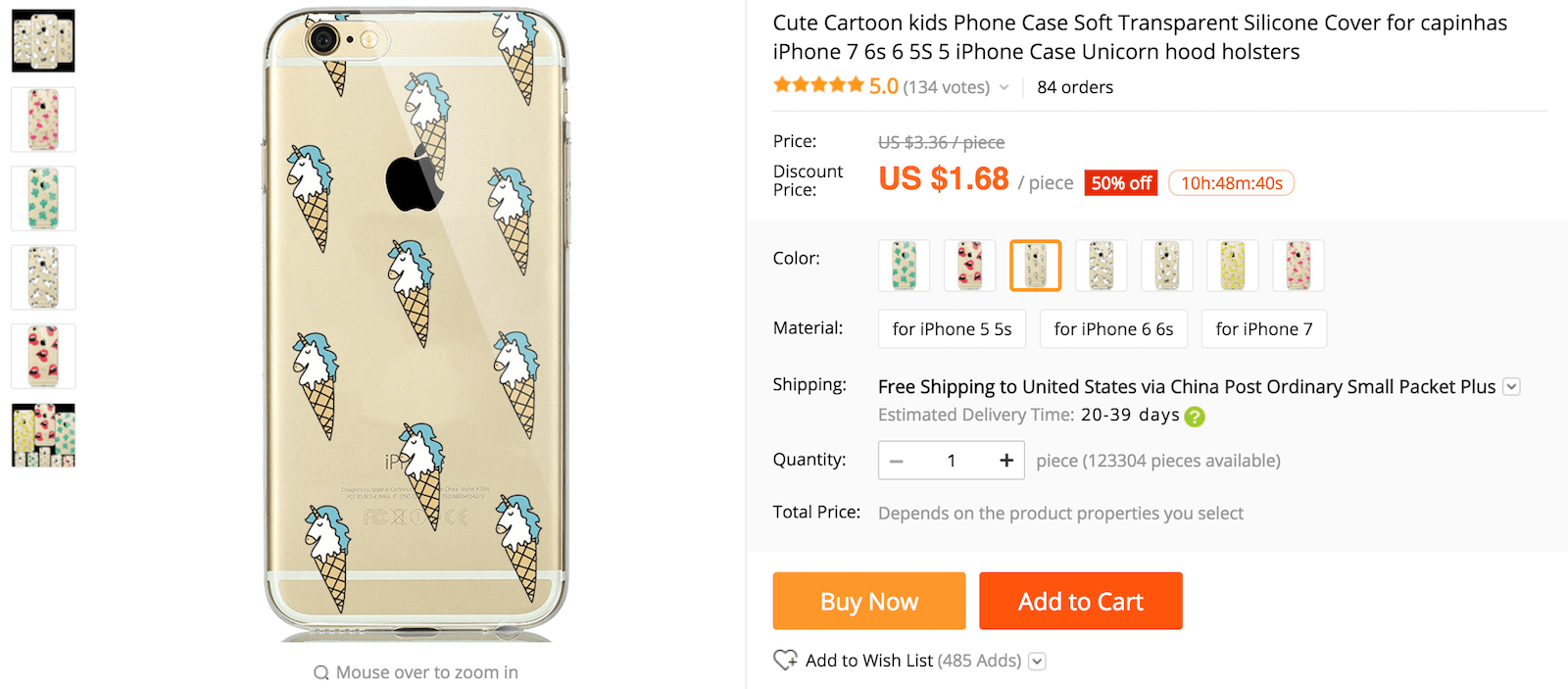Select the yellow banana color swatch
The image size is (1568, 689).
click(x=1232, y=266)
